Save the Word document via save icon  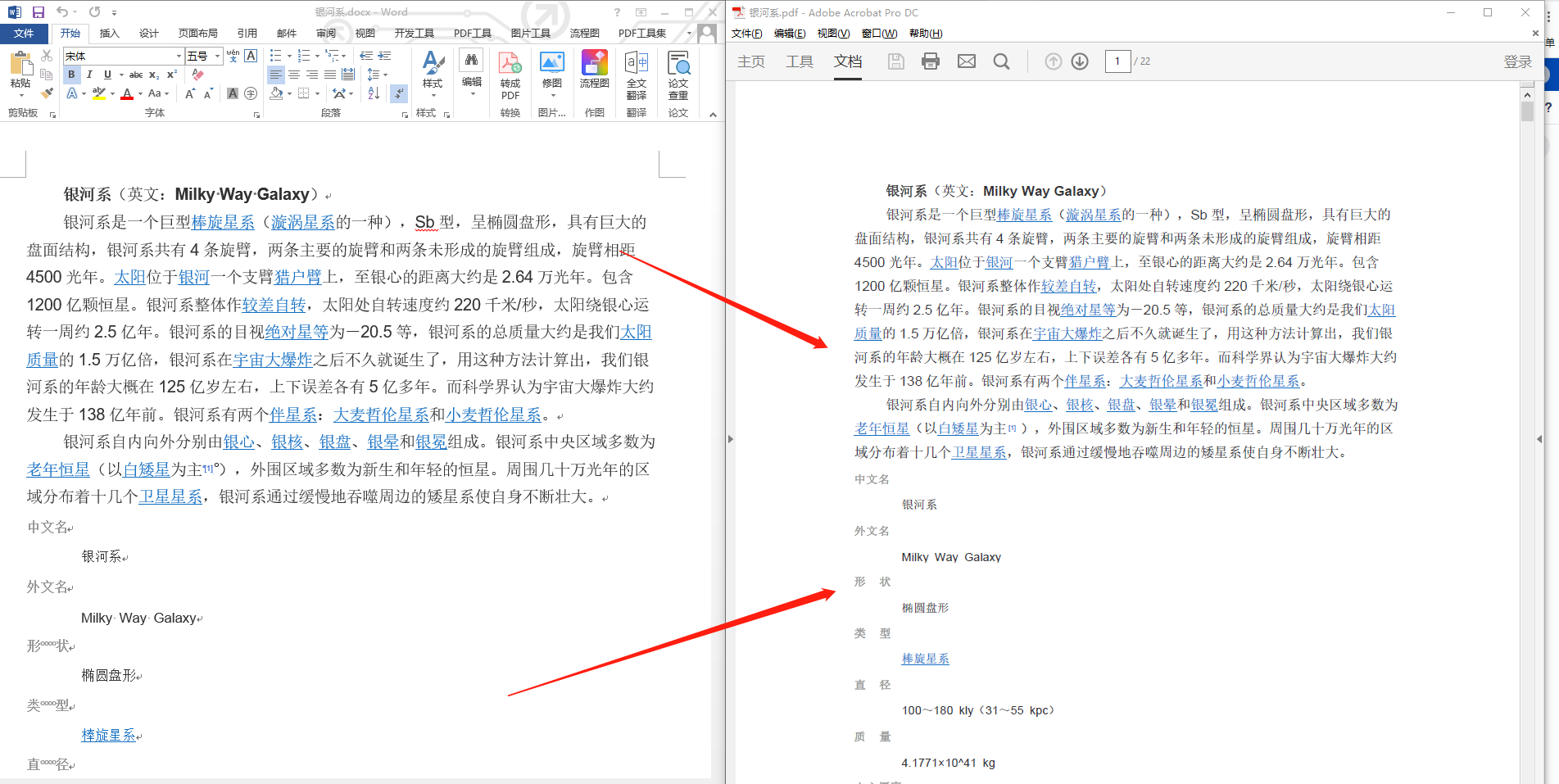point(38,12)
